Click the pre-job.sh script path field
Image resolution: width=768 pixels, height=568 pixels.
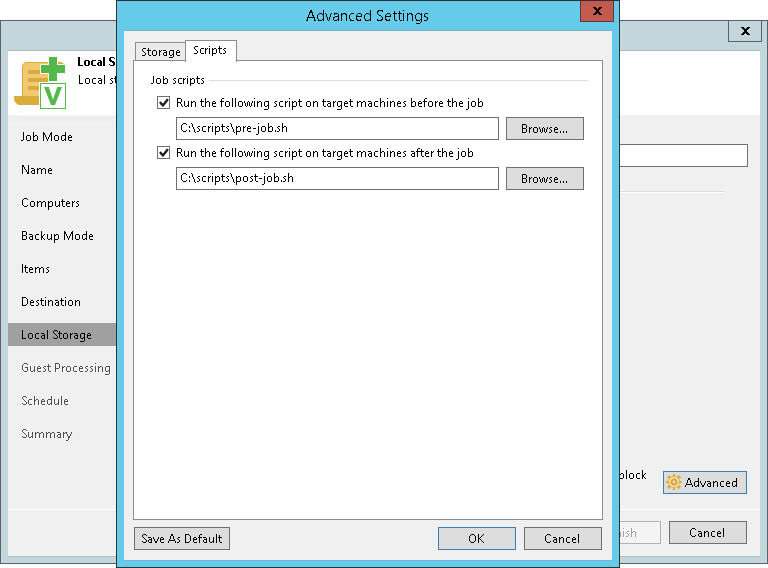coord(337,128)
